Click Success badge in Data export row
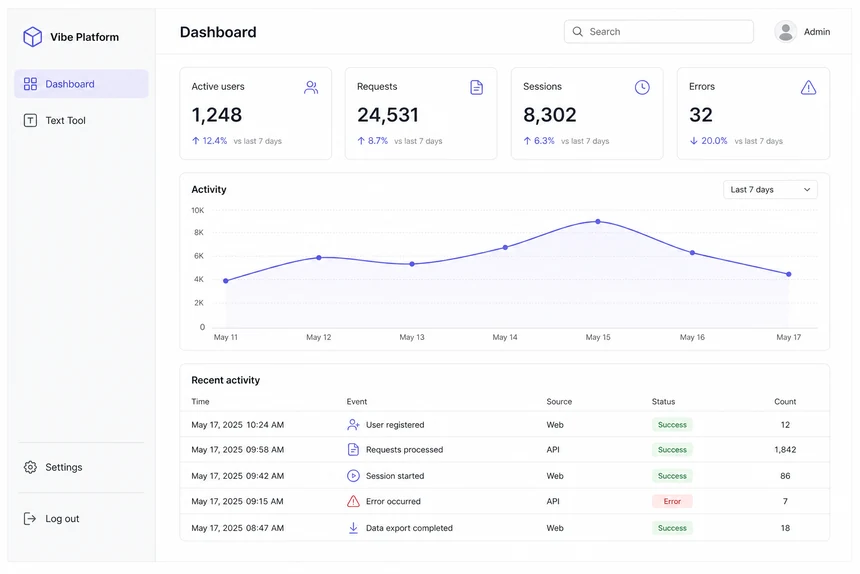Image resolution: width=860 pixels, height=574 pixels. click(672, 528)
